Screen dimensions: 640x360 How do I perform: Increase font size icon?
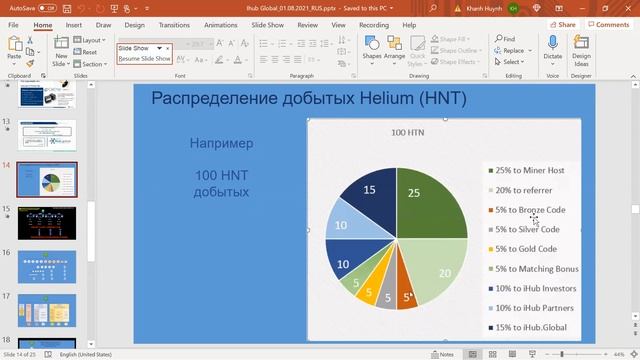tap(220, 43)
